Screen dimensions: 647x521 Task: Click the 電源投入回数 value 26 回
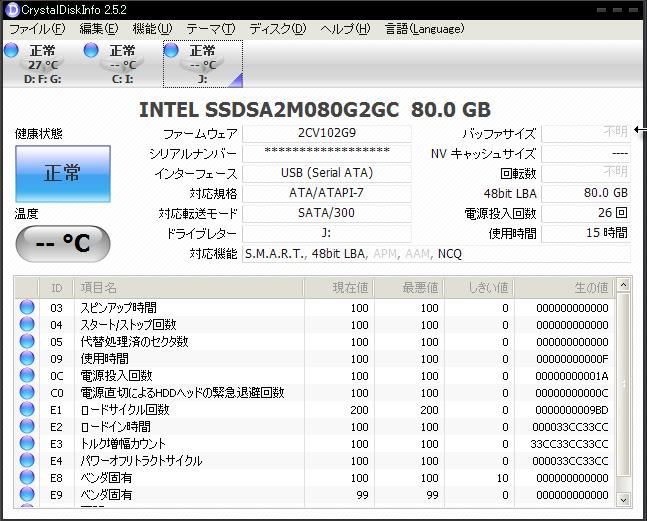(586, 213)
